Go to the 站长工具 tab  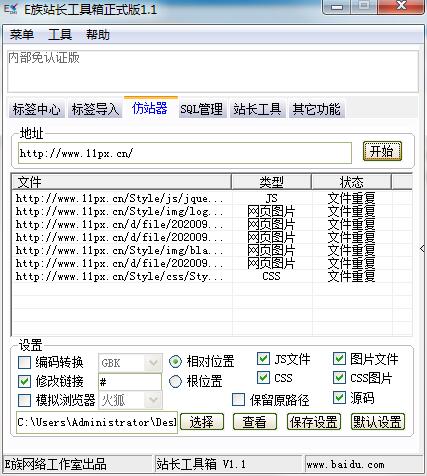click(257, 109)
